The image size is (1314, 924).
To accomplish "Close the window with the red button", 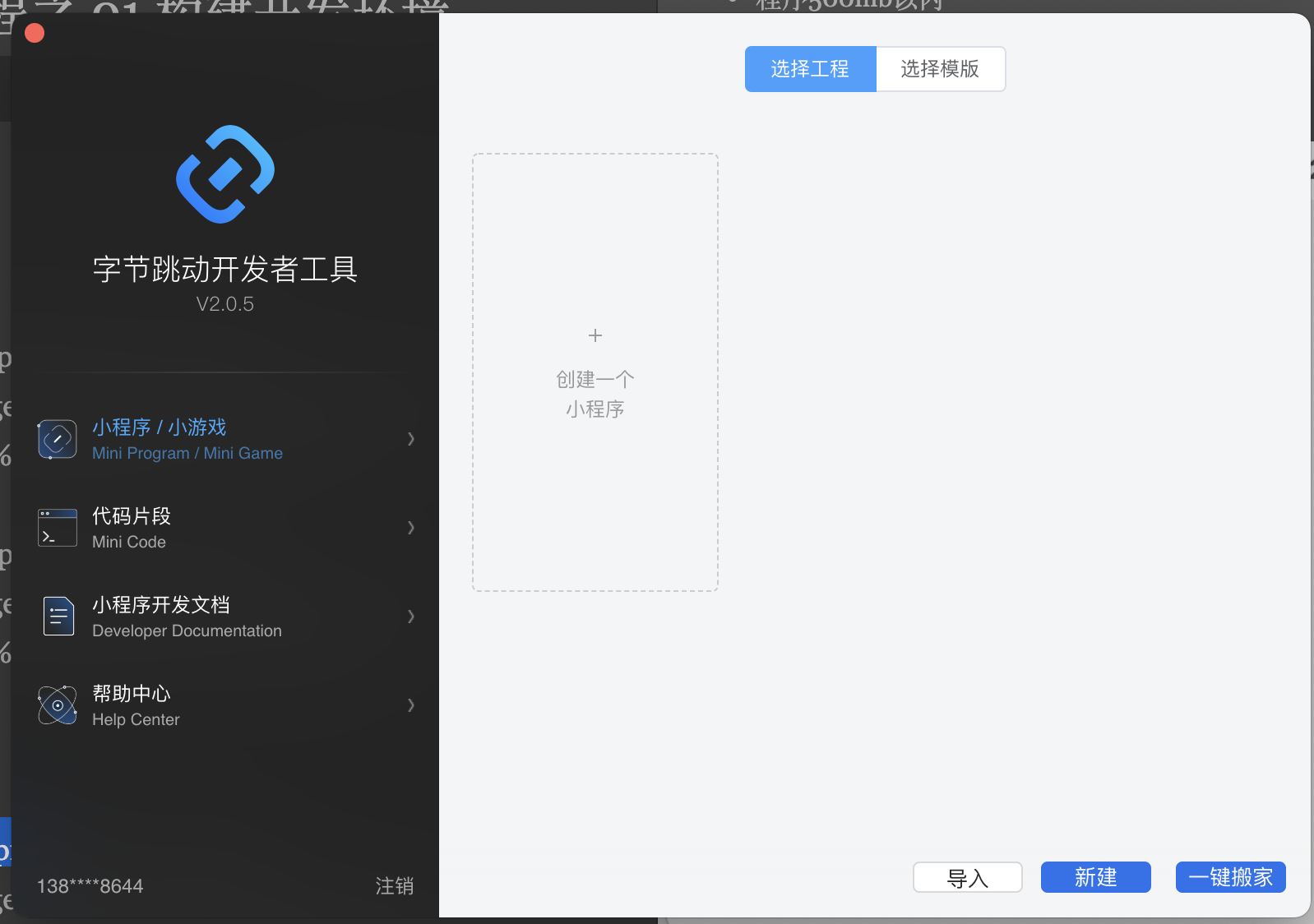I will [x=35, y=33].
